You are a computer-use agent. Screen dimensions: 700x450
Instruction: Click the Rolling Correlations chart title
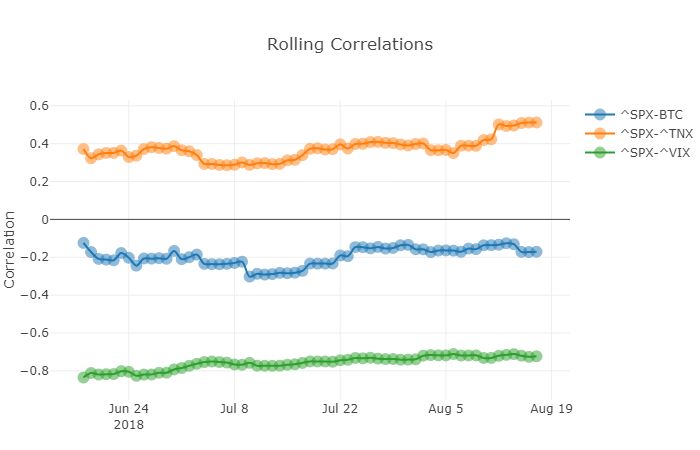[350, 45]
